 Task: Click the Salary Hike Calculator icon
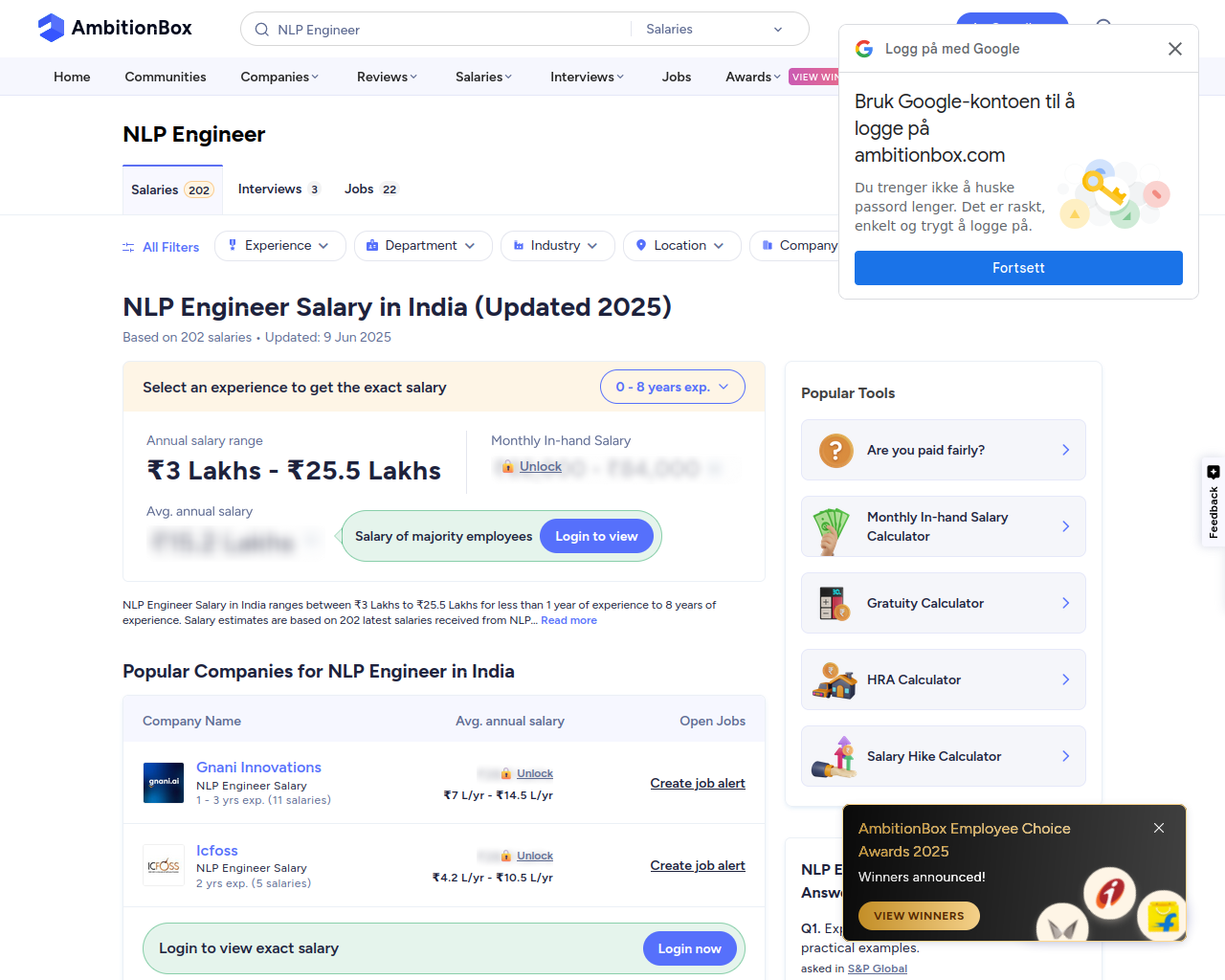pyautogui.click(x=835, y=757)
